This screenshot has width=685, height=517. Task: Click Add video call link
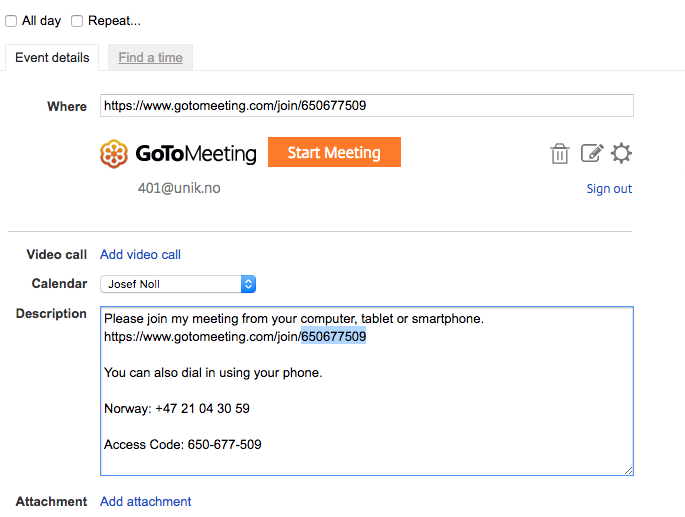point(140,254)
